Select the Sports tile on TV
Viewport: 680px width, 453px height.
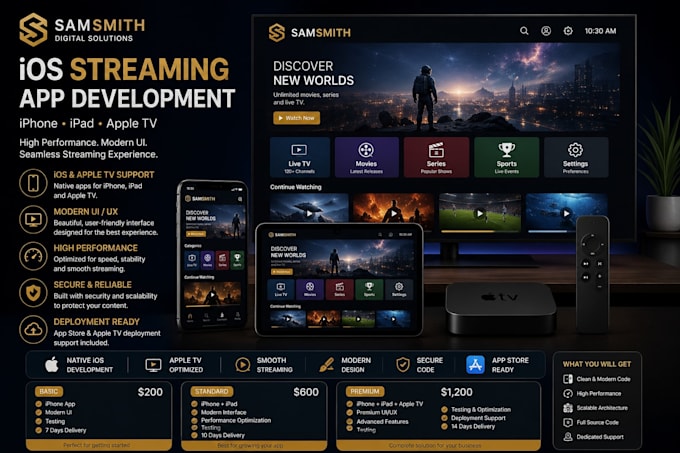[507, 157]
